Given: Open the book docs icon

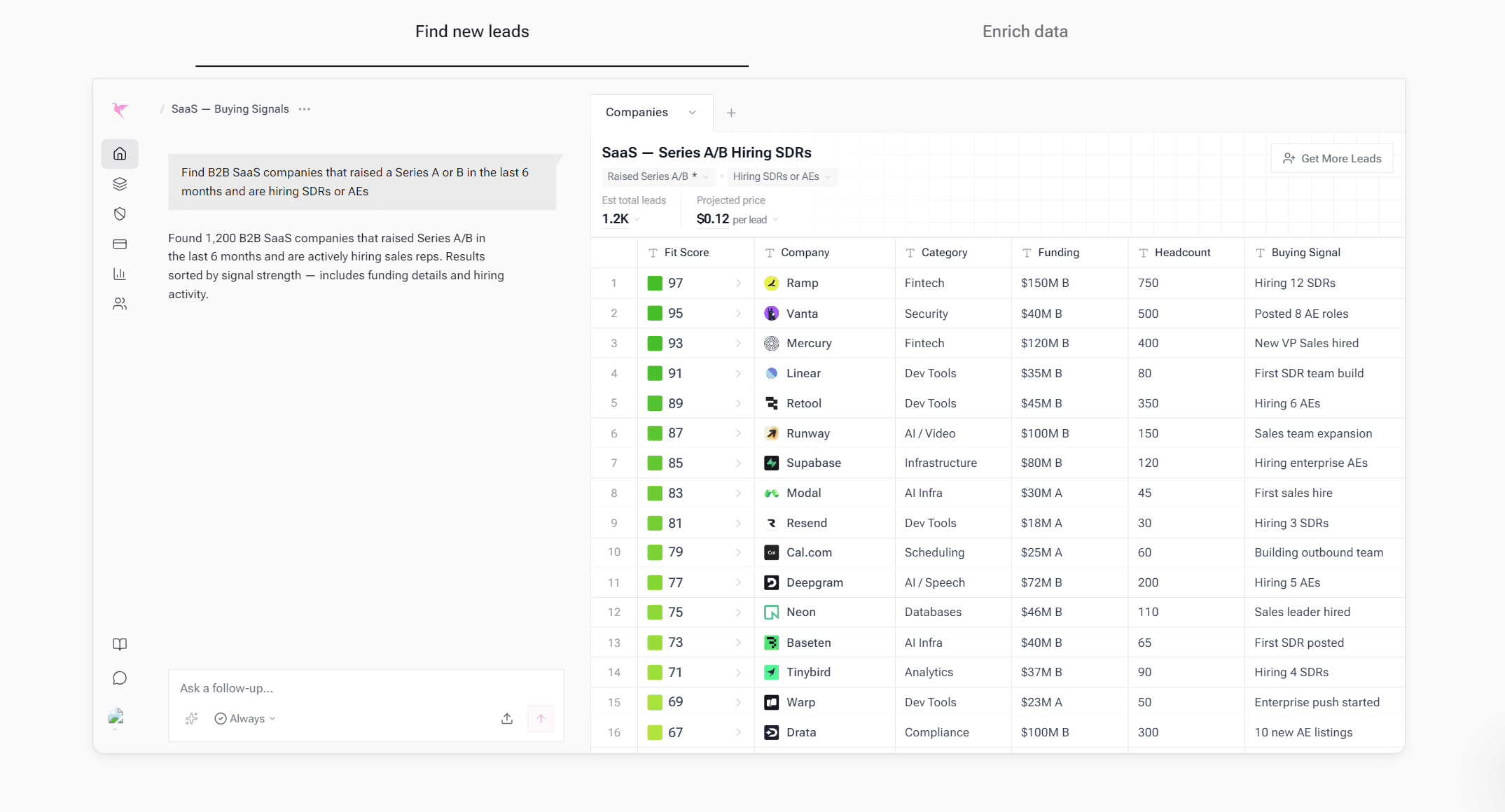Looking at the screenshot, I should click(x=120, y=644).
